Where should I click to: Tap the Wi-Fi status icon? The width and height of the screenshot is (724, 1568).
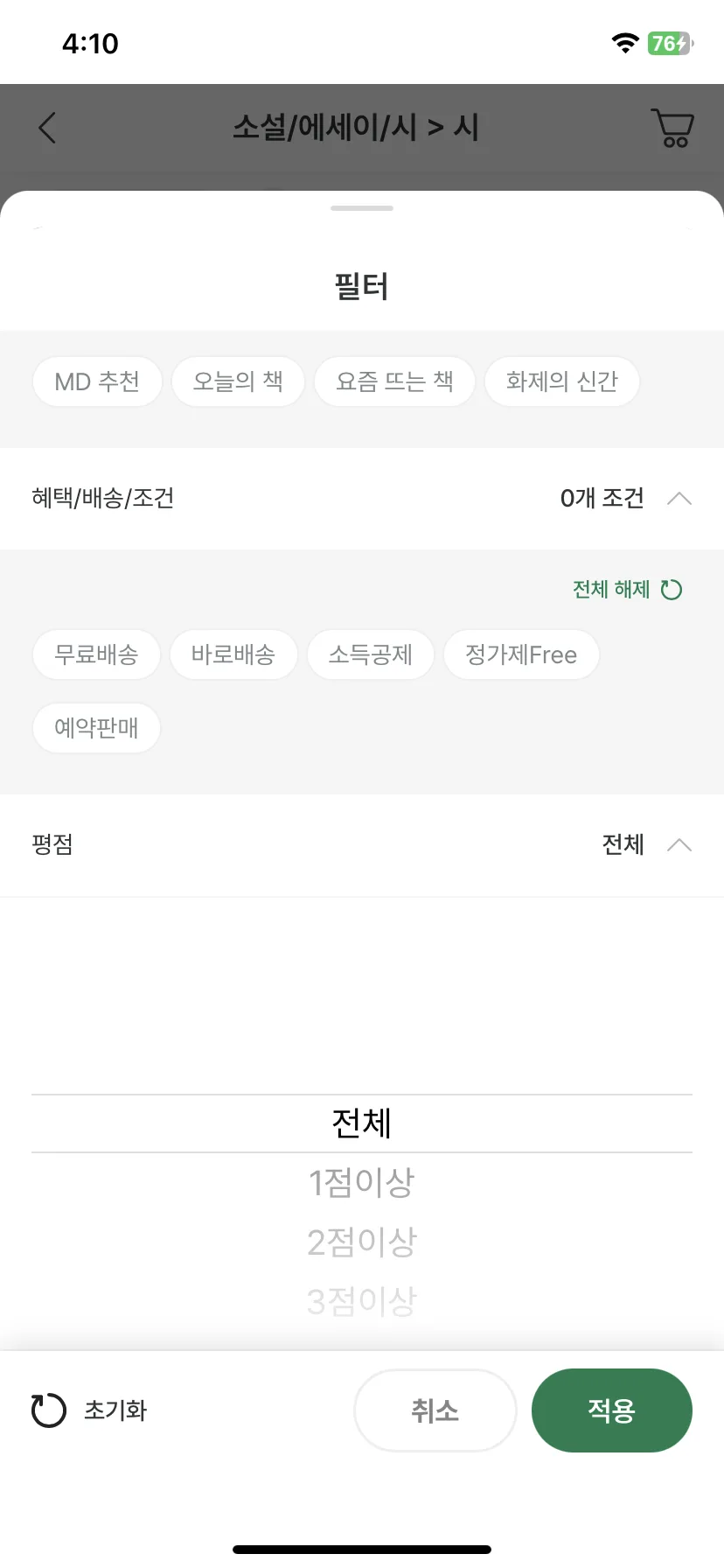coord(625,43)
